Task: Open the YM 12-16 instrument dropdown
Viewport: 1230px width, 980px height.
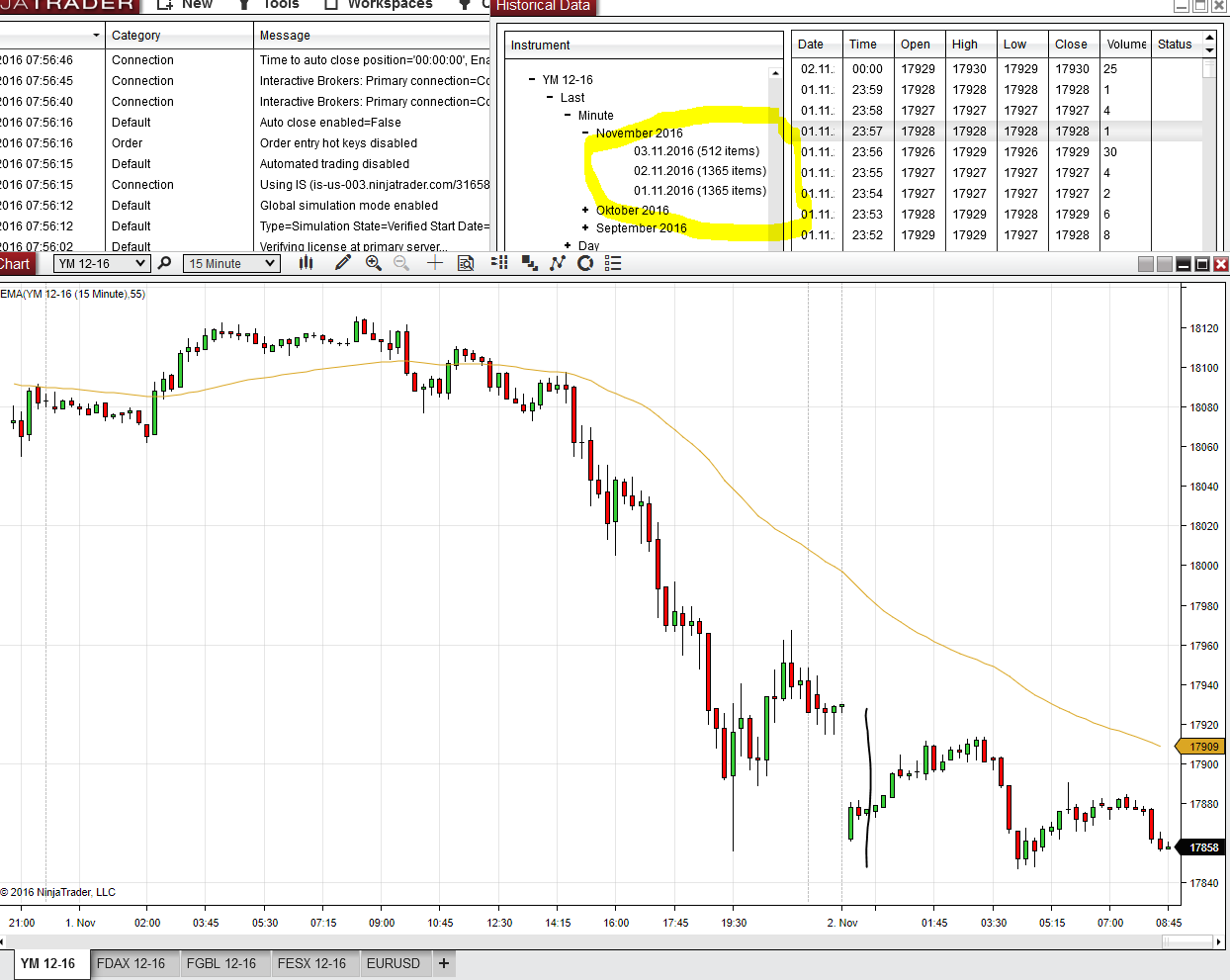Action: point(101,263)
